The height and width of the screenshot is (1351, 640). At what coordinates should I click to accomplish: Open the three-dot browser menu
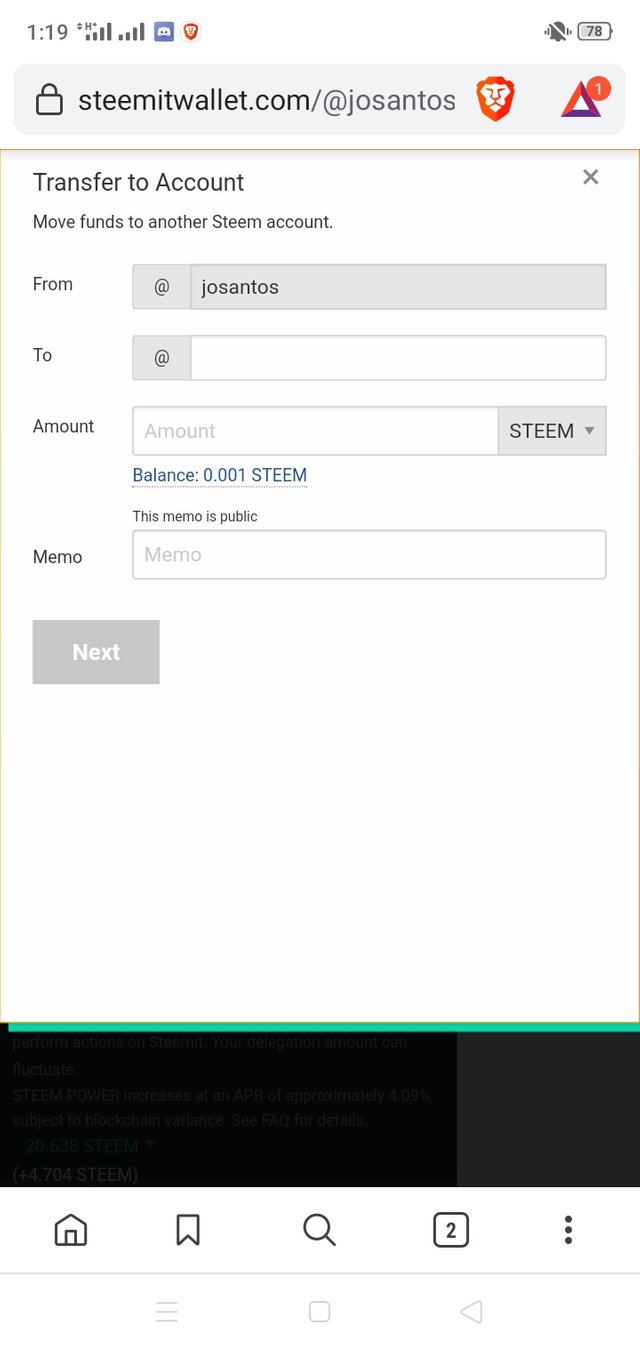pyautogui.click(x=568, y=1230)
